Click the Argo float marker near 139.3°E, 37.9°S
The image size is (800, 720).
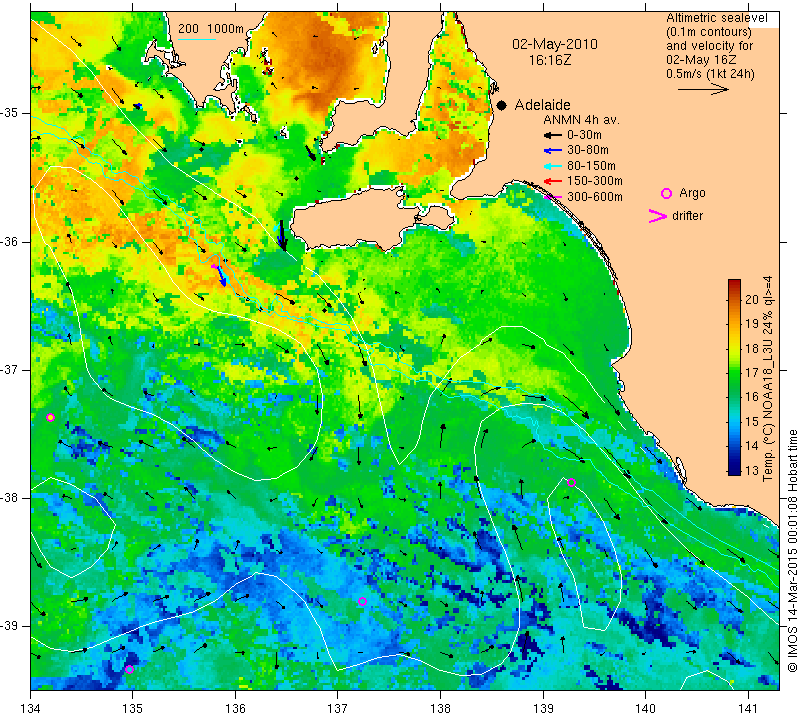tap(571, 483)
